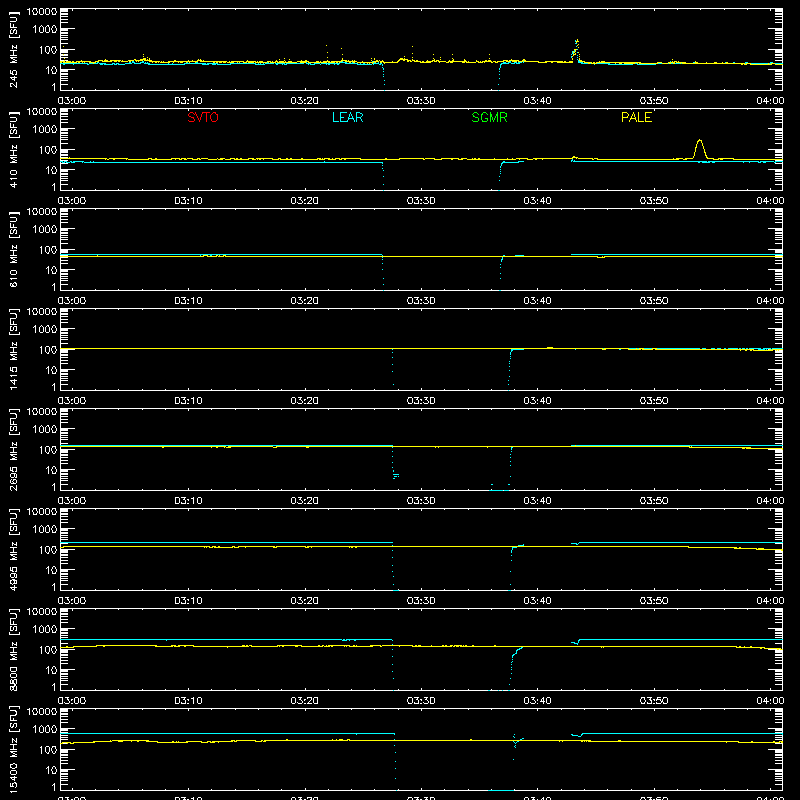Select the 8800 MHz [SFU] axis label
Screen dimensions: 800x800
[x=14, y=649]
